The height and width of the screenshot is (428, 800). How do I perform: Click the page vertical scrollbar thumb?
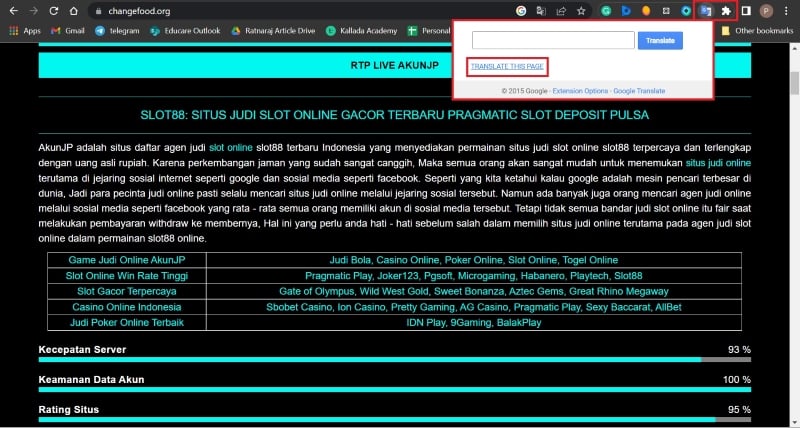pyautogui.click(x=794, y=83)
